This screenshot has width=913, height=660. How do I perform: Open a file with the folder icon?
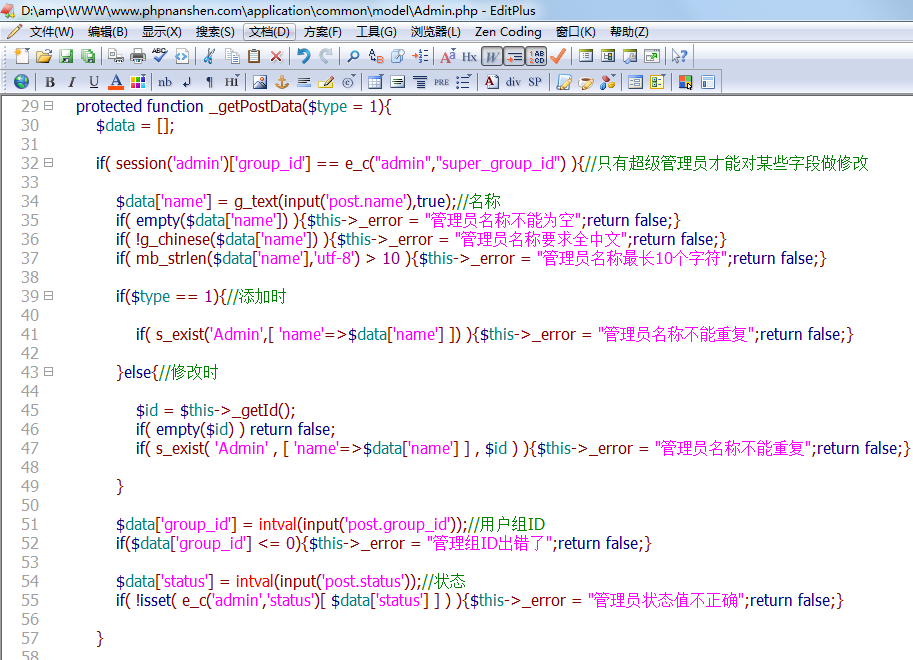pos(44,57)
